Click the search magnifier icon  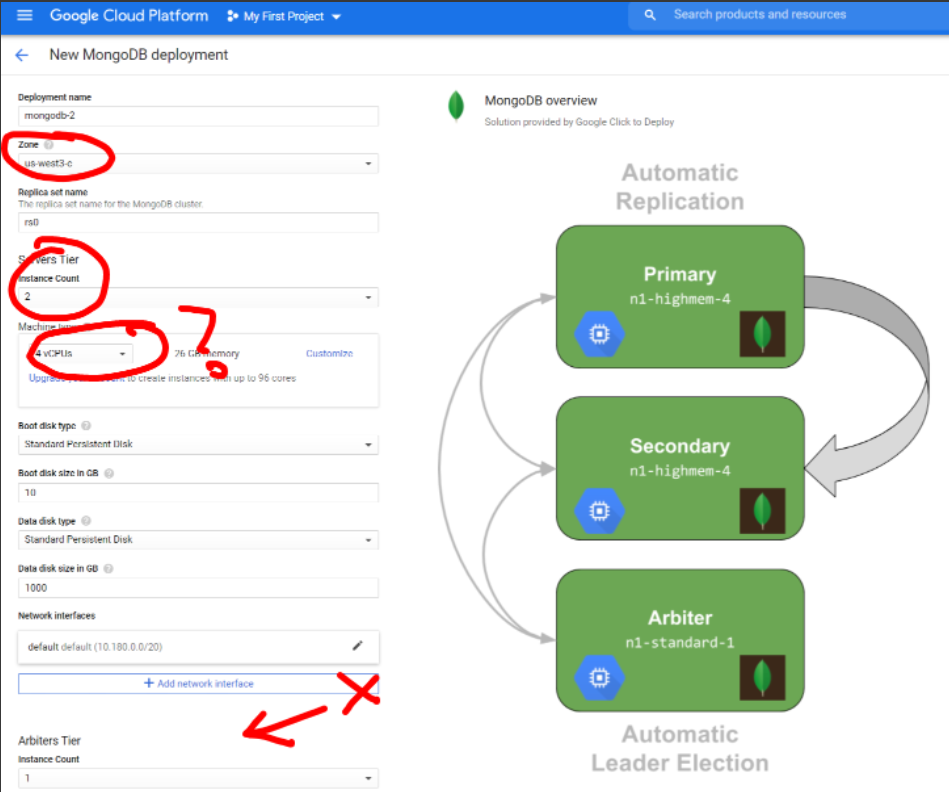[x=649, y=15]
